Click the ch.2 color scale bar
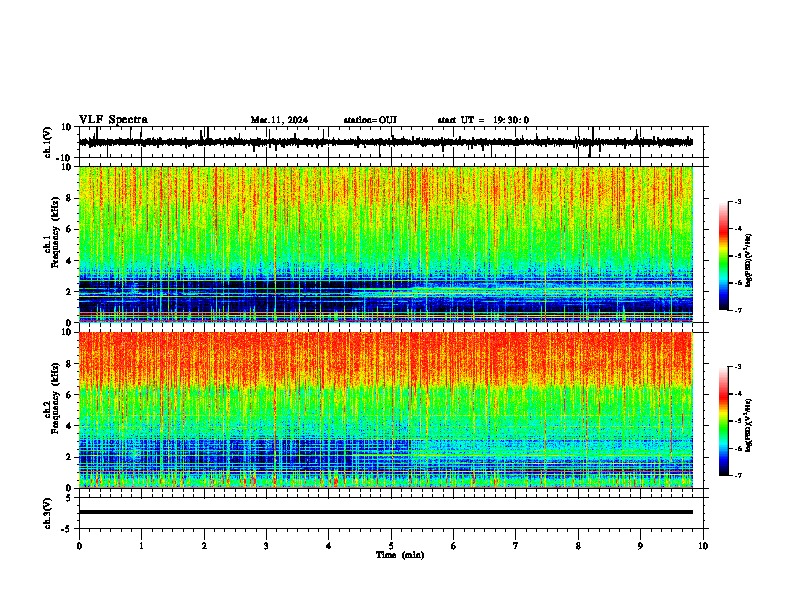792x612 pixels. [x=724, y=421]
